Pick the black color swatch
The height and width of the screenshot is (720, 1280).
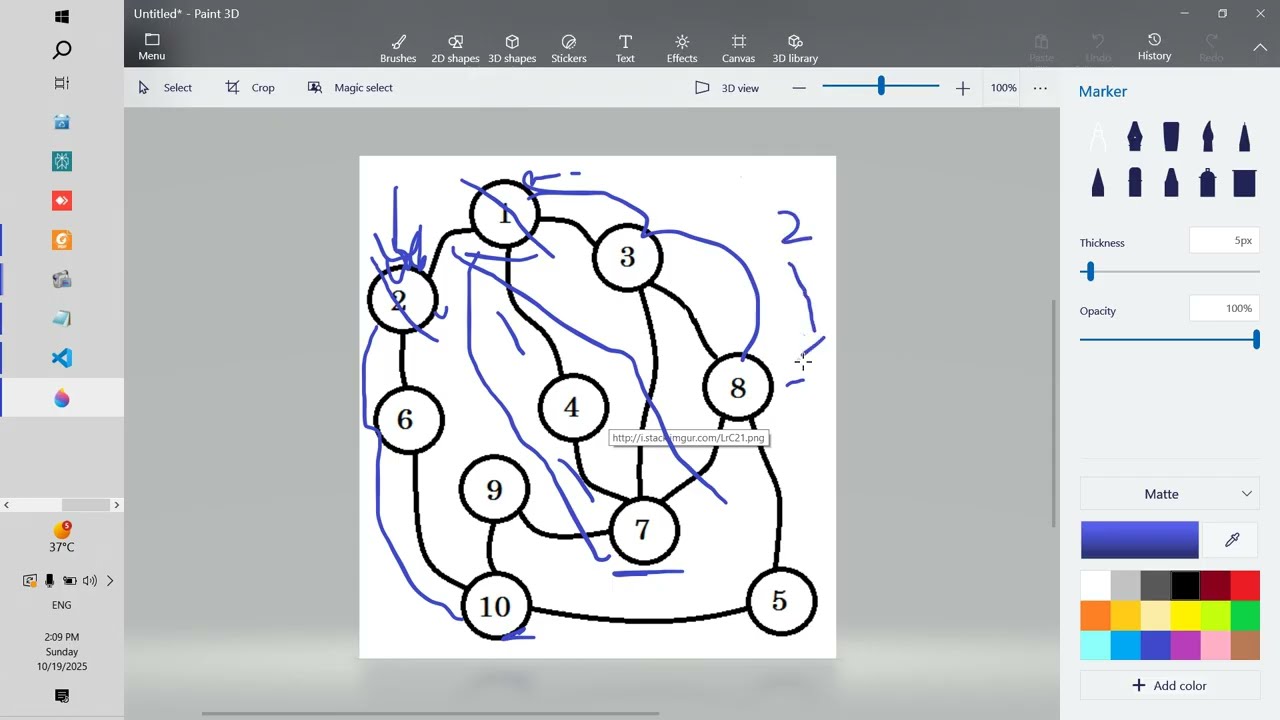pos(1185,586)
